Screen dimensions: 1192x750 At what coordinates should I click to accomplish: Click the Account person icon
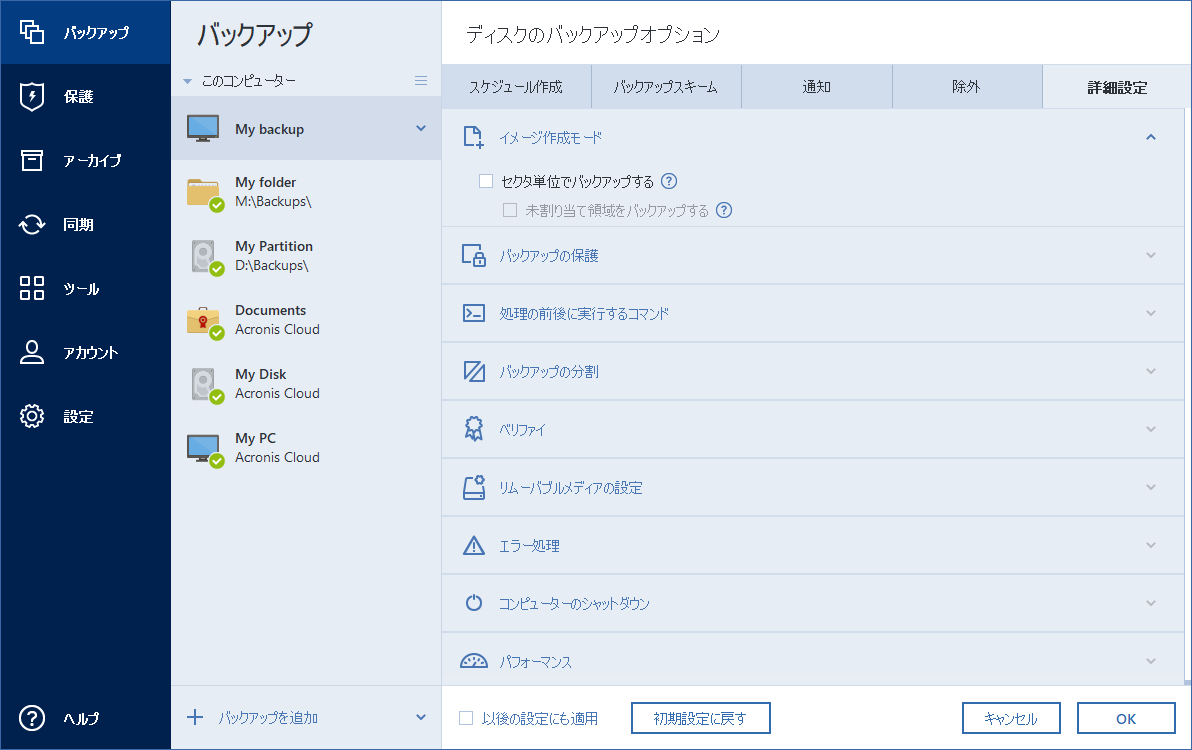click(32, 353)
